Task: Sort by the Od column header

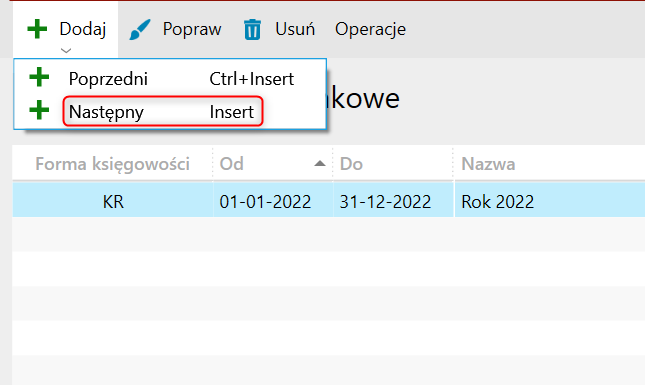Action: pos(273,164)
